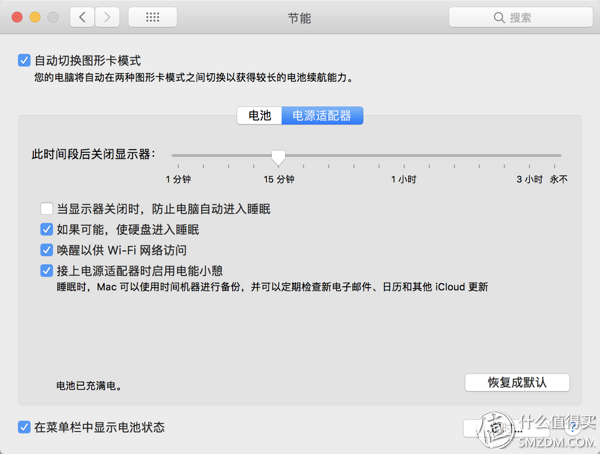Click the 恢复成默认 button
The width and height of the screenshot is (600, 454).
click(x=517, y=382)
